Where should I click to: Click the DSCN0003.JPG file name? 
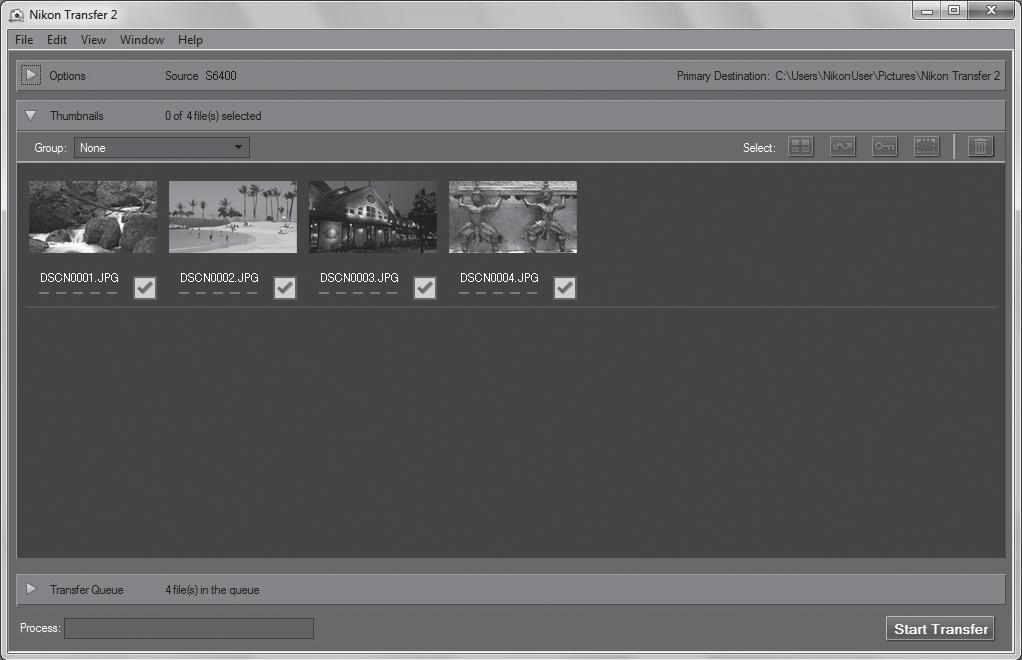coord(359,278)
